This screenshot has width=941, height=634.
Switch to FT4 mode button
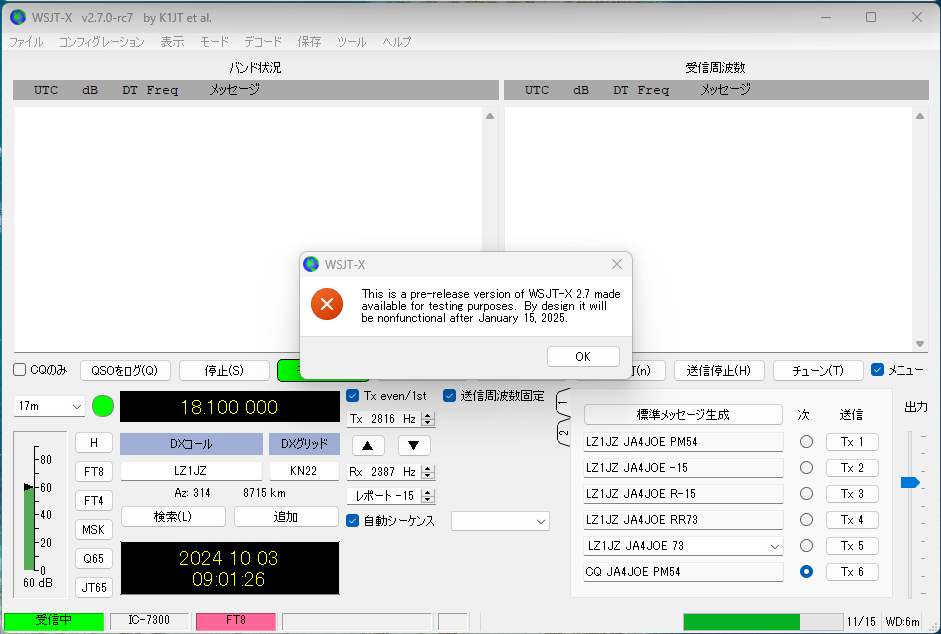click(x=94, y=501)
